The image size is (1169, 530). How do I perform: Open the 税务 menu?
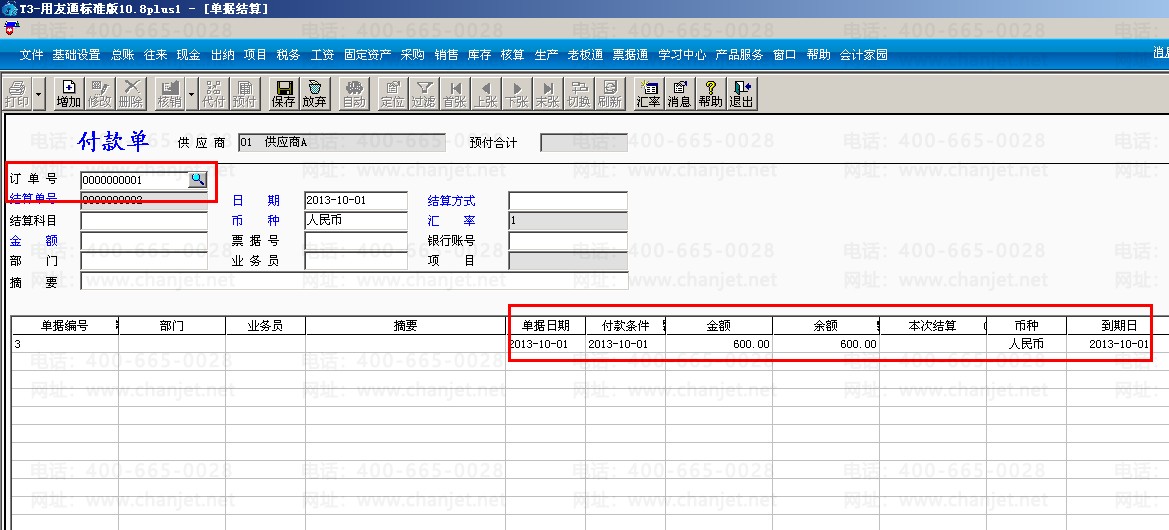click(288, 55)
